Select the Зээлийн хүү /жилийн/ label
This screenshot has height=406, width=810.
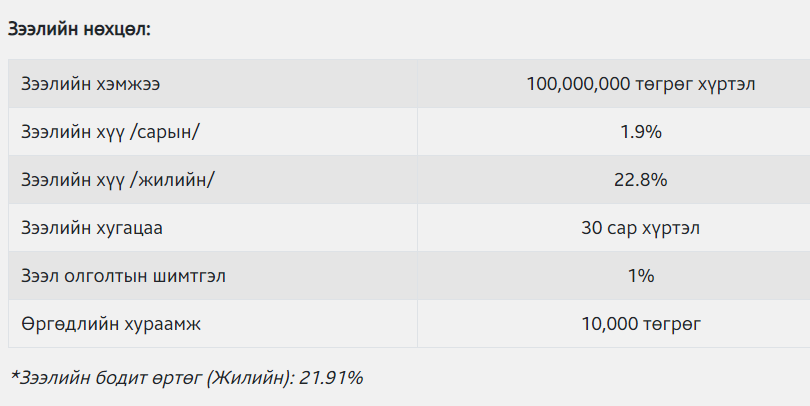[x=117, y=180]
